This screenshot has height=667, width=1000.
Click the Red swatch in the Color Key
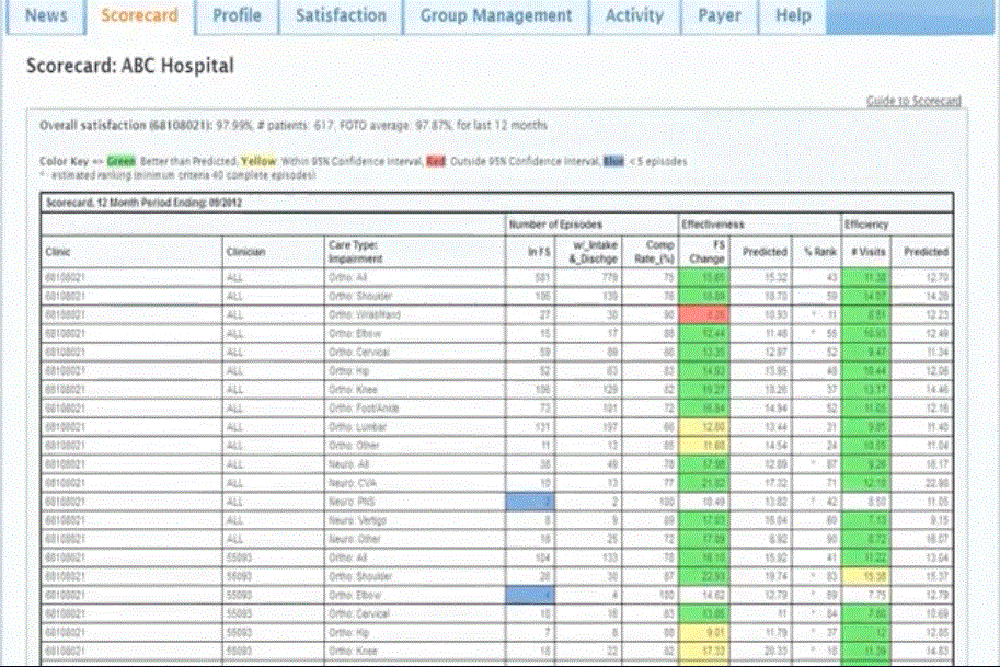(436, 161)
